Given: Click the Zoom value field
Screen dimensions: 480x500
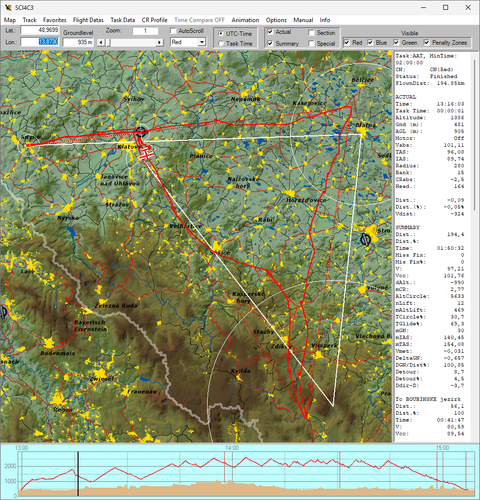Looking at the screenshot, I should (x=145, y=31).
